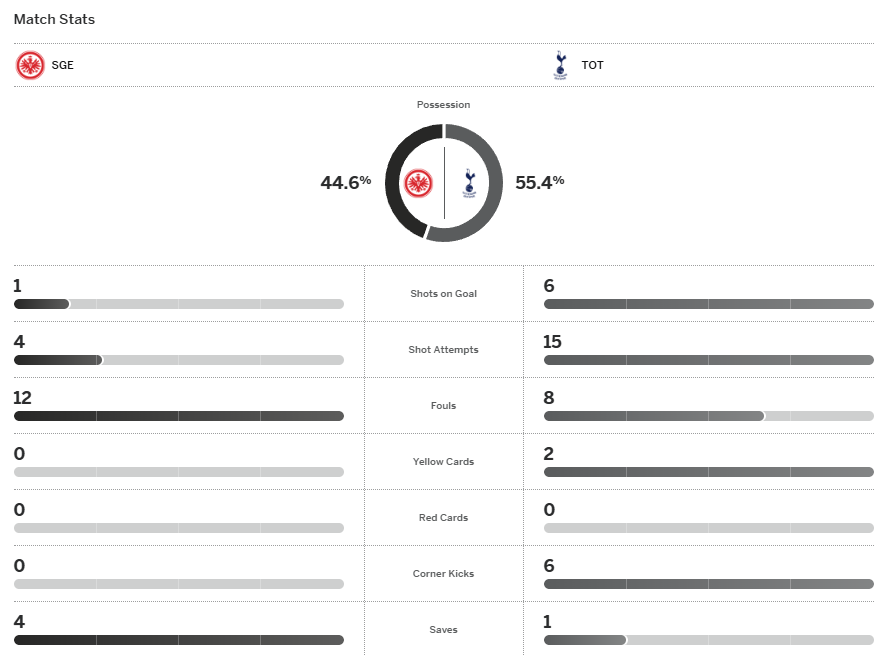Click the TOT Shot Attempts bar

708,360
